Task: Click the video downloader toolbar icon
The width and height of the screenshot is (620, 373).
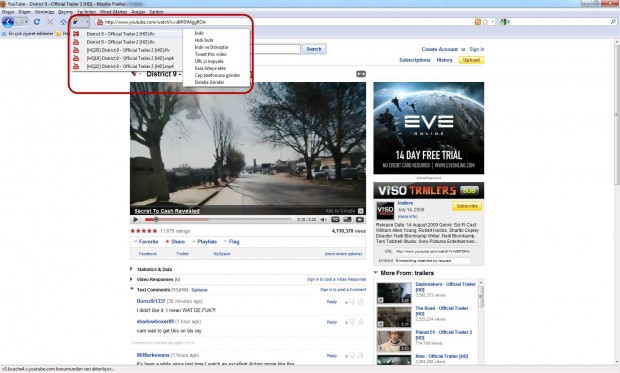Action: [76, 22]
